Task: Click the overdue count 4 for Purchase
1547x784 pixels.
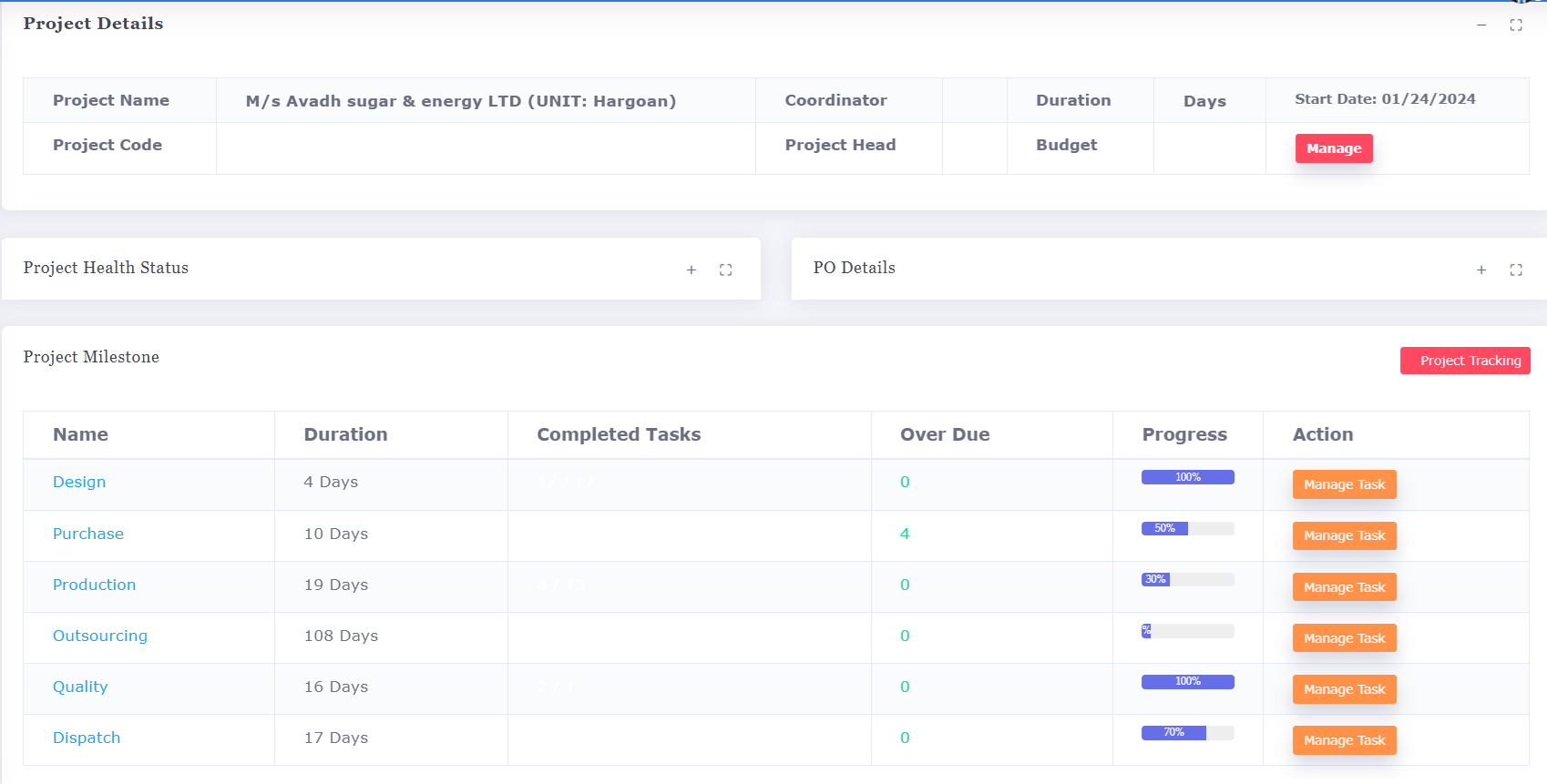Action: (x=905, y=534)
